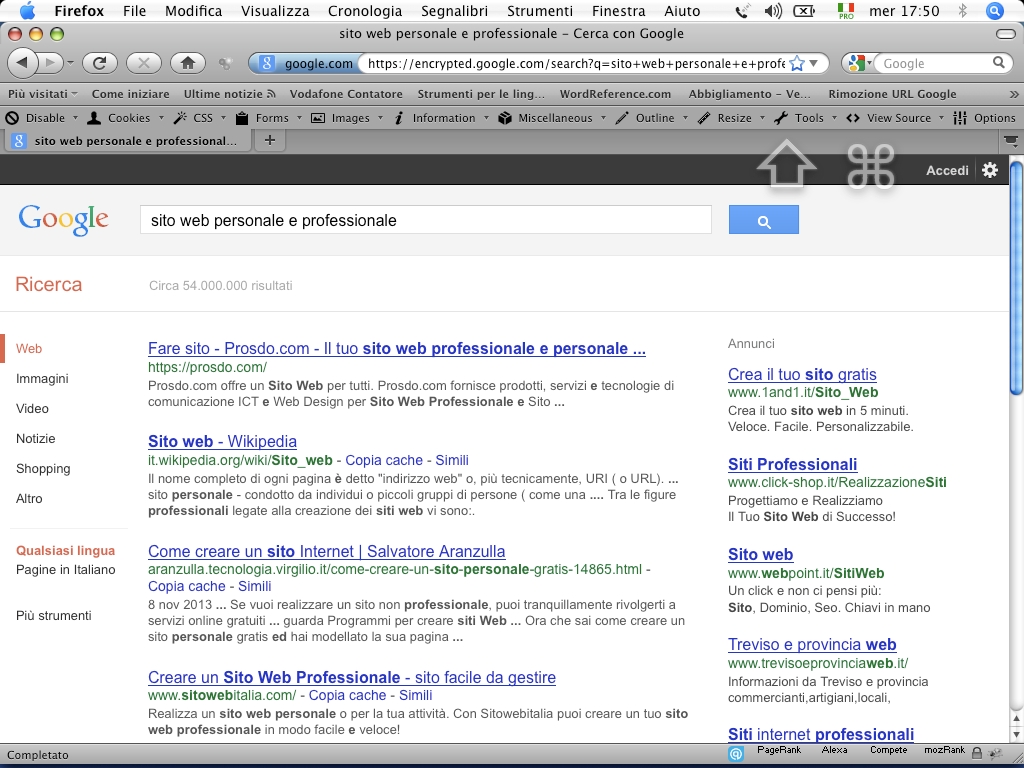Open the Strumenti menu
Image resolution: width=1024 pixels, height=768 pixels.
(x=540, y=11)
